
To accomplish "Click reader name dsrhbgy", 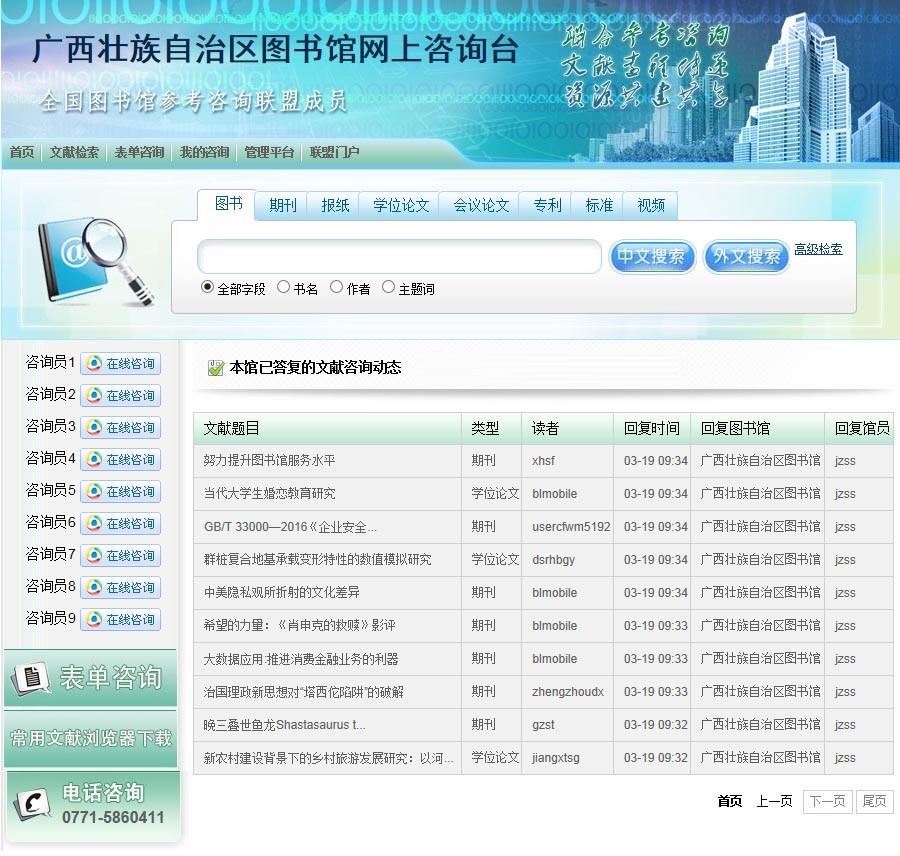I will pyautogui.click(x=553, y=560).
